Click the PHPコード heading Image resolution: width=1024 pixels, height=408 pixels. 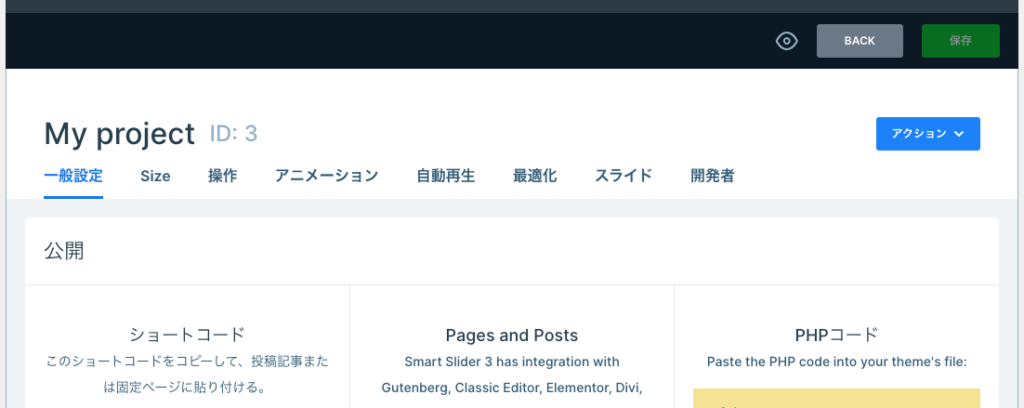click(x=835, y=335)
